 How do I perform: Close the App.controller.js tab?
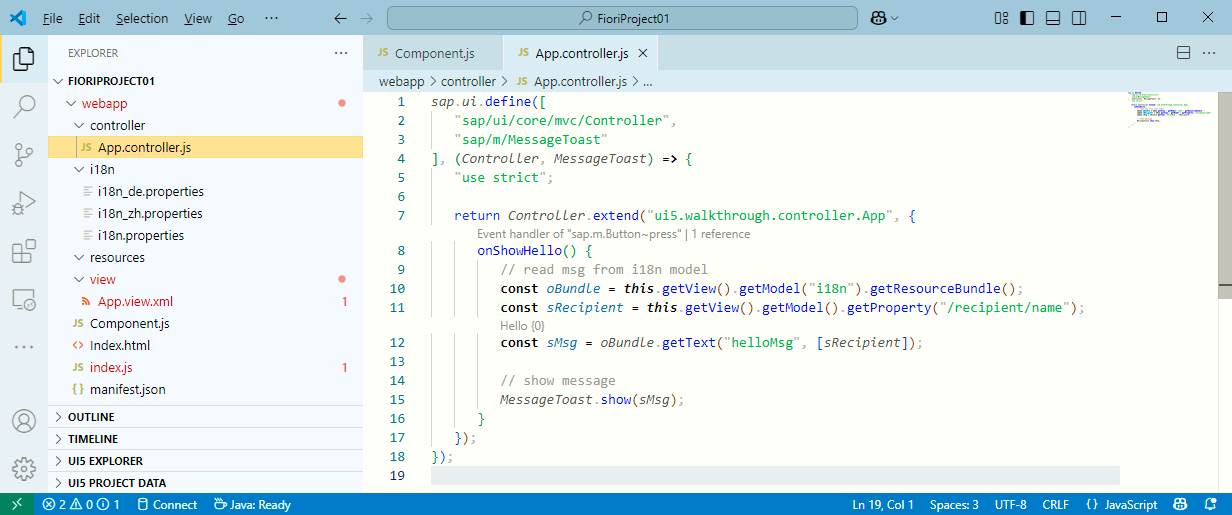click(x=643, y=53)
